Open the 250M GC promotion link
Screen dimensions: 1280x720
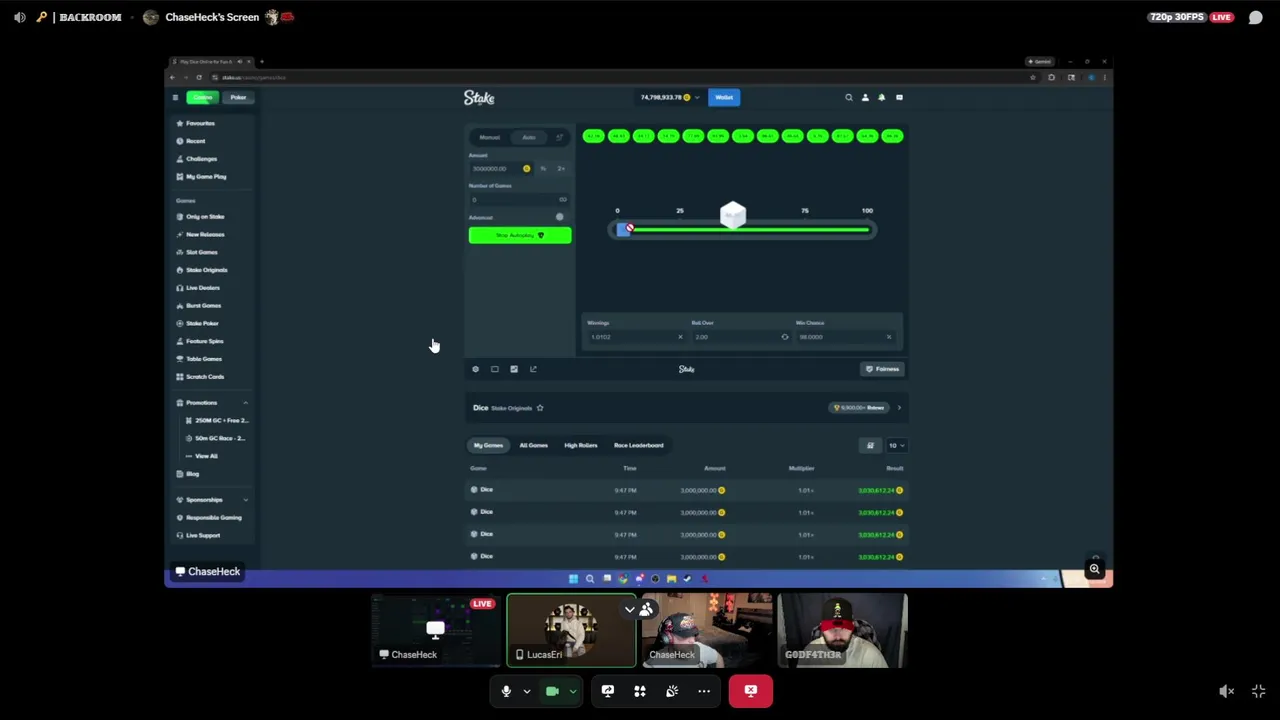pyautogui.click(x=220, y=421)
